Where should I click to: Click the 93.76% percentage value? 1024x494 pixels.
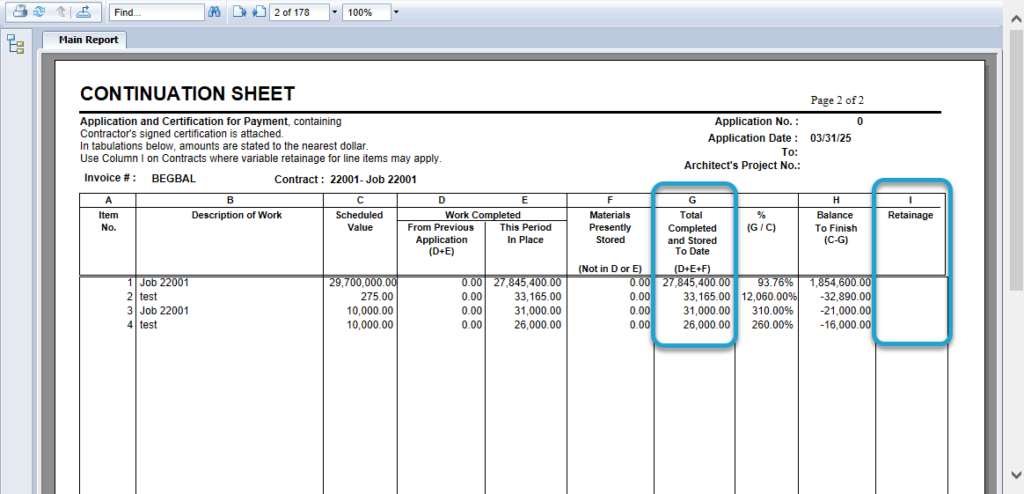pyautogui.click(x=775, y=283)
